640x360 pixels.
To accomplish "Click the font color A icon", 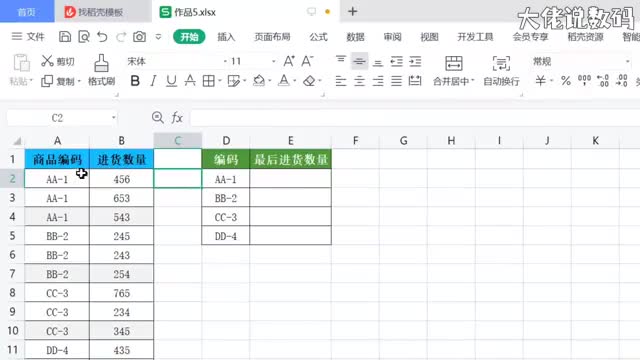I will (x=284, y=81).
